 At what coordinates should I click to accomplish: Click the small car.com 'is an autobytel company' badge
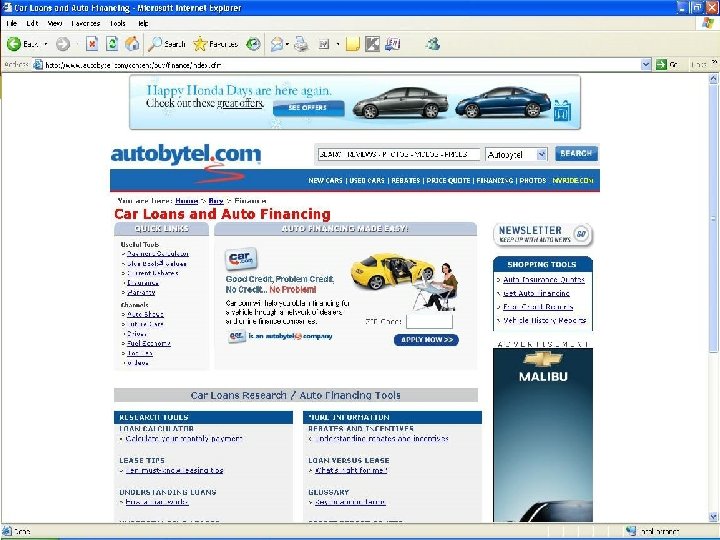(x=237, y=336)
